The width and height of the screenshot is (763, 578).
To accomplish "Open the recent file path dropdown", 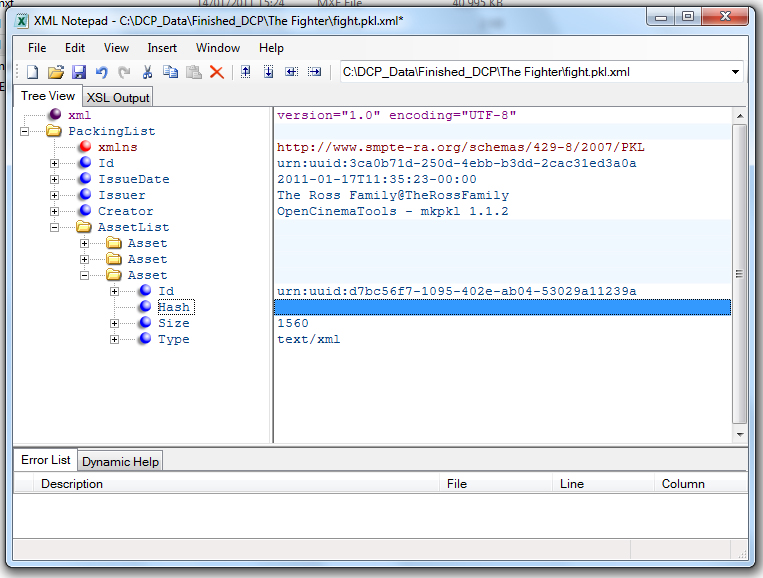I will [735, 72].
